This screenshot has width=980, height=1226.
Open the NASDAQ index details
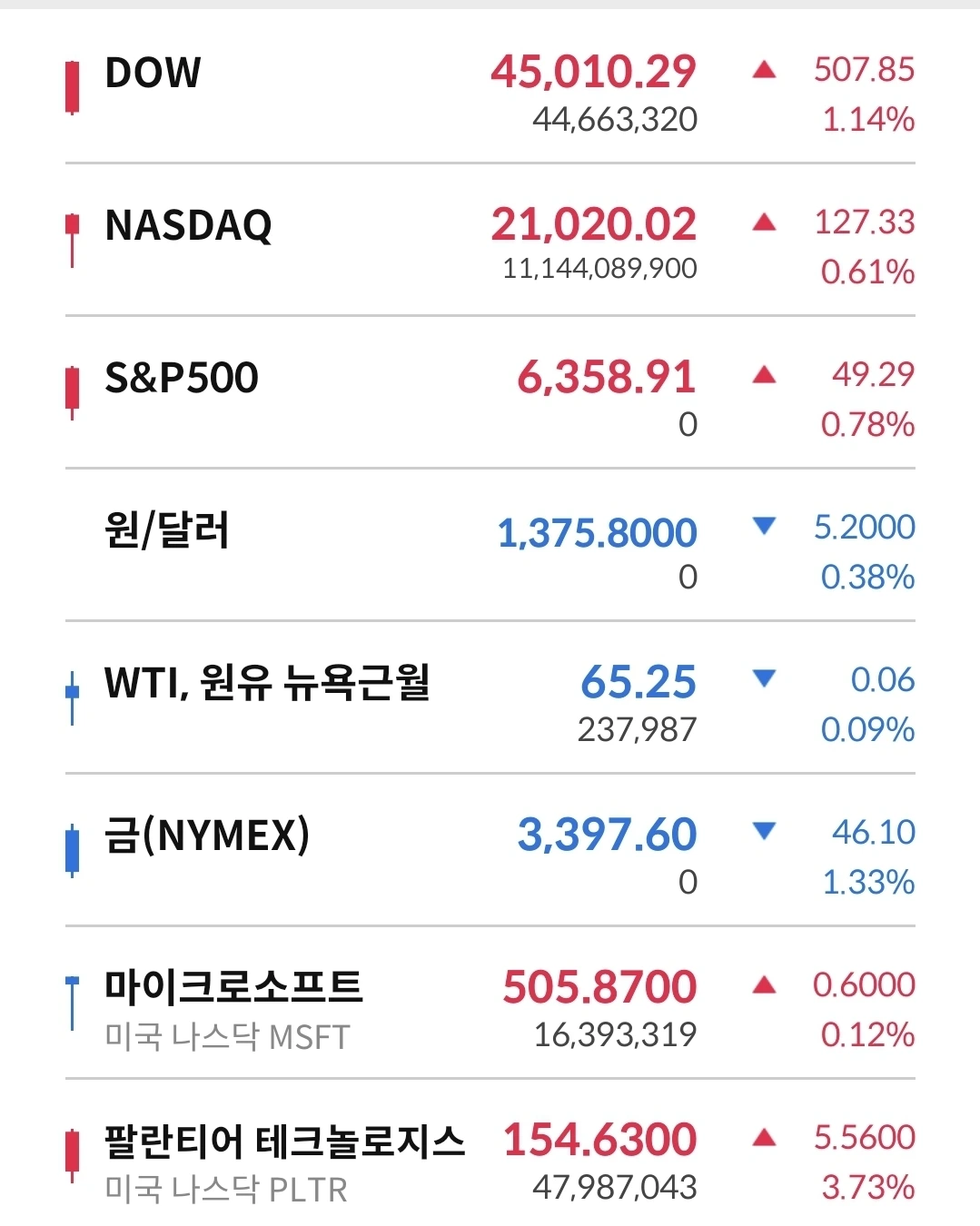[x=490, y=241]
